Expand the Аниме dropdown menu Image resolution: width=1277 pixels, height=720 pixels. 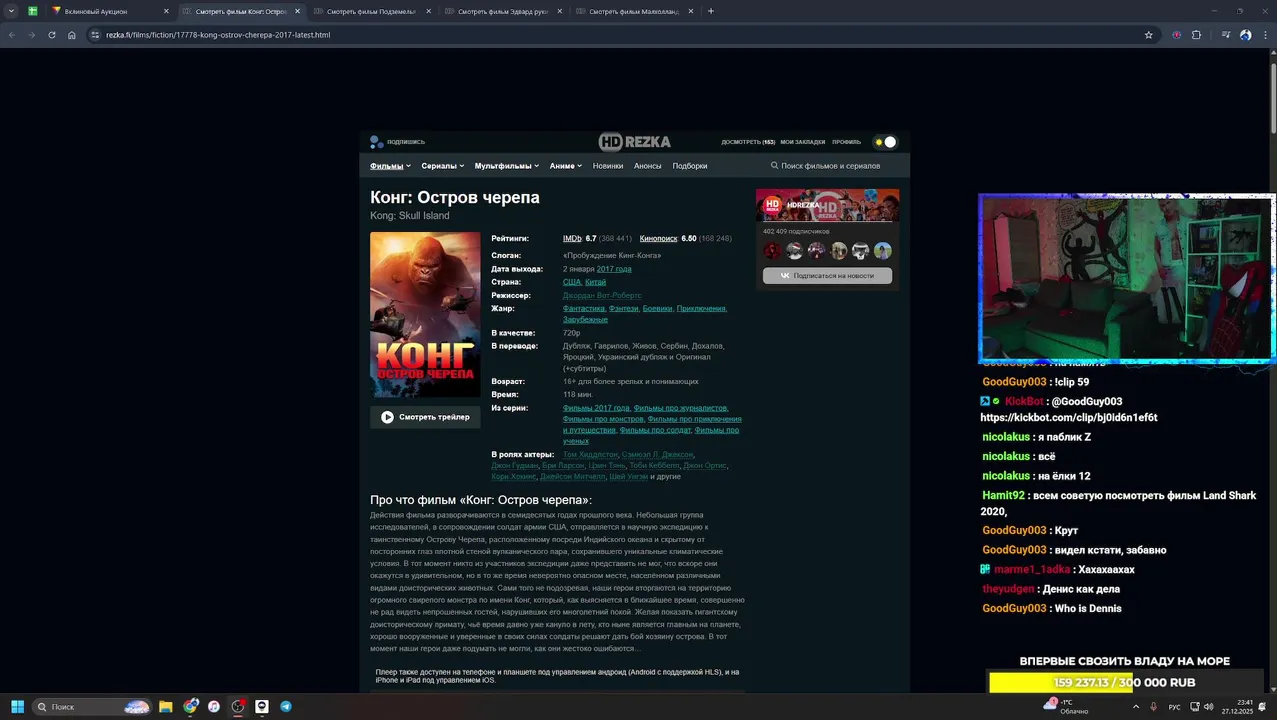click(x=565, y=166)
